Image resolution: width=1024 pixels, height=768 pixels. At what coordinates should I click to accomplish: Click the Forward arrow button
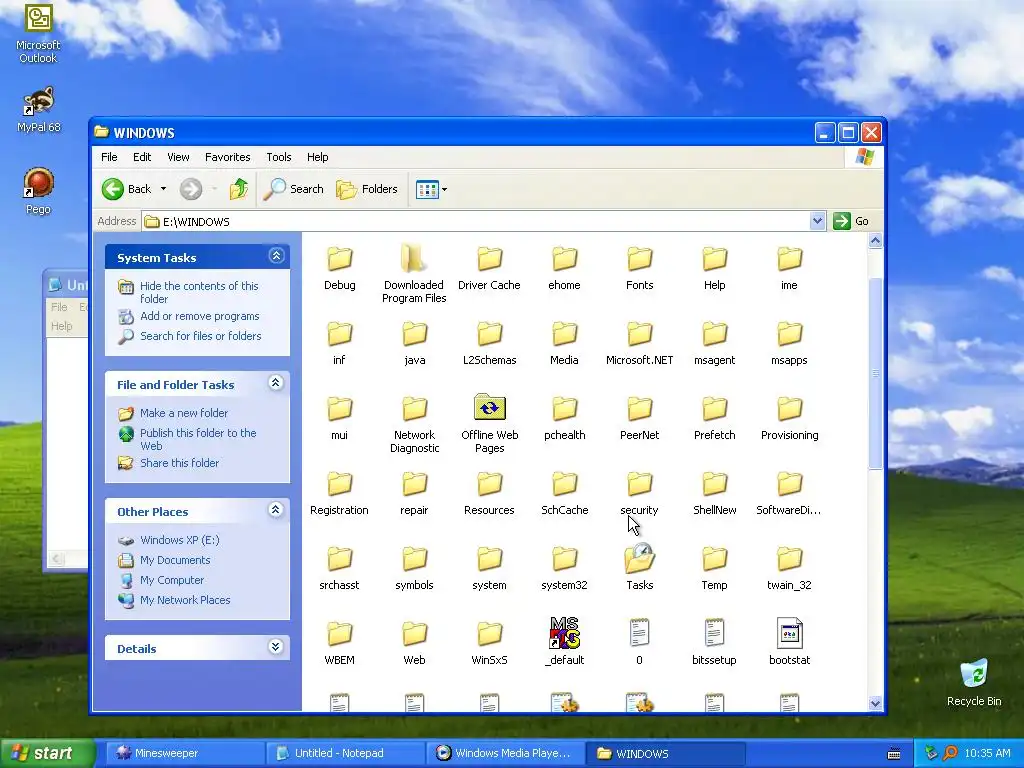pyautogui.click(x=191, y=189)
